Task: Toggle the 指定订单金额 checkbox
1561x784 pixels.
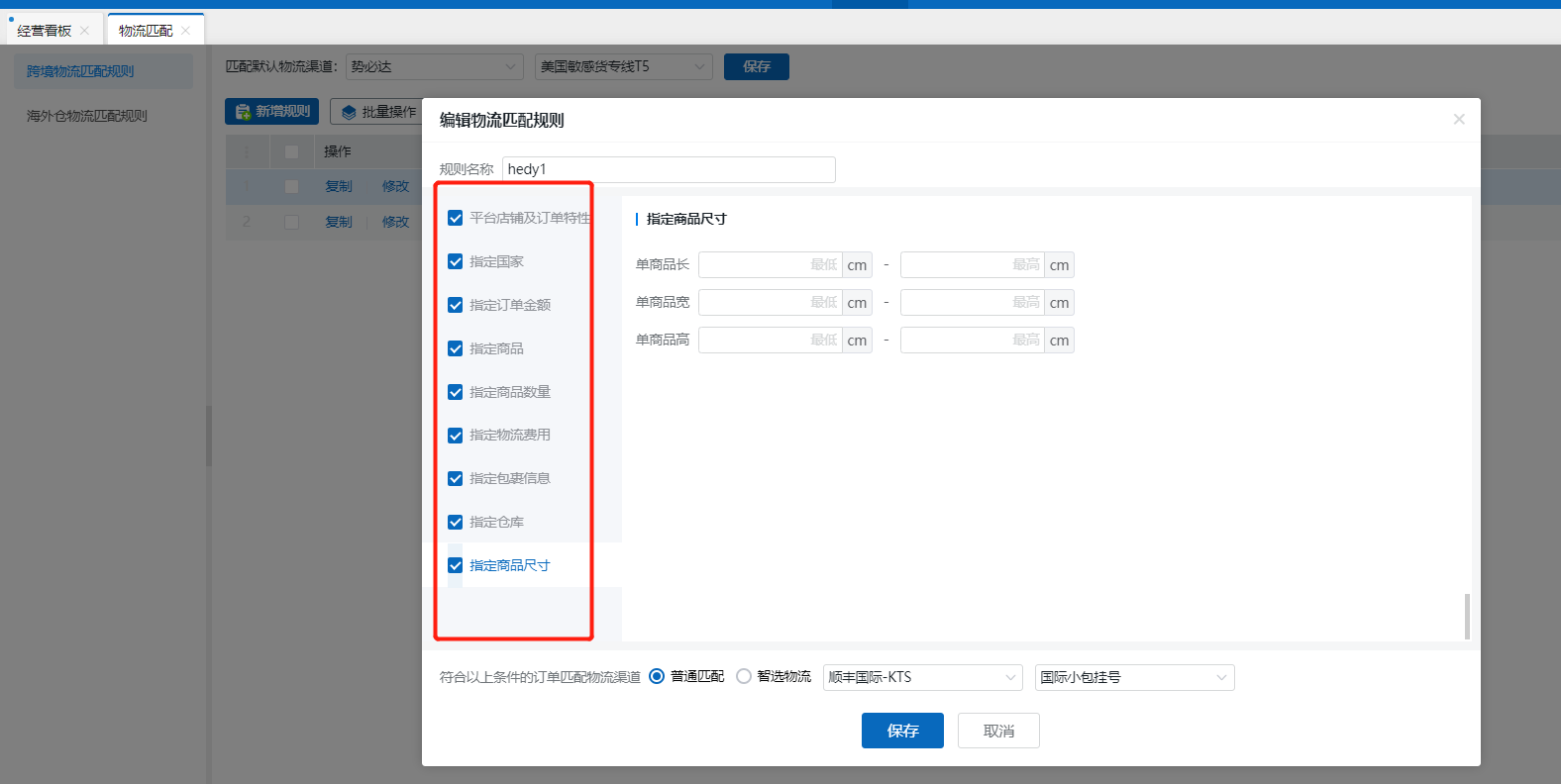Action: click(456, 305)
